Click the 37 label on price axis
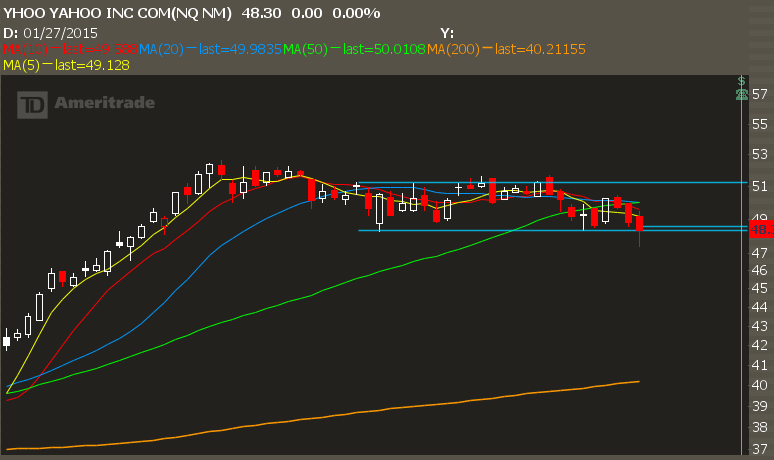 pyautogui.click(x=760, y=449)
